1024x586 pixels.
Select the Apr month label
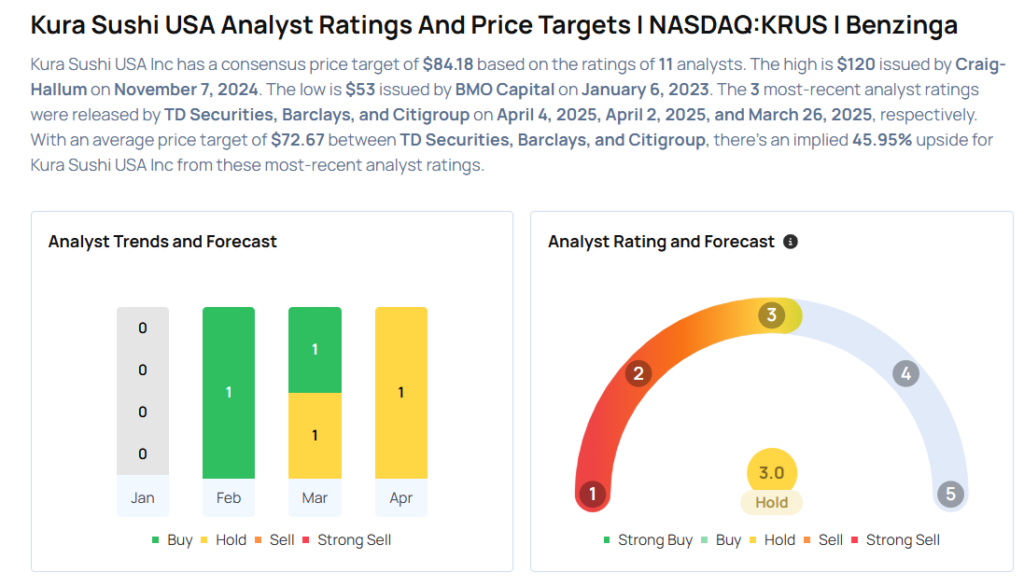[401, 498]
